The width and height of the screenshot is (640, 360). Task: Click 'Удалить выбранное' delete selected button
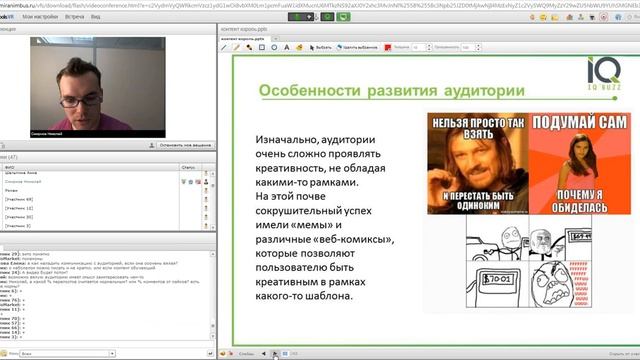[357, 47]
